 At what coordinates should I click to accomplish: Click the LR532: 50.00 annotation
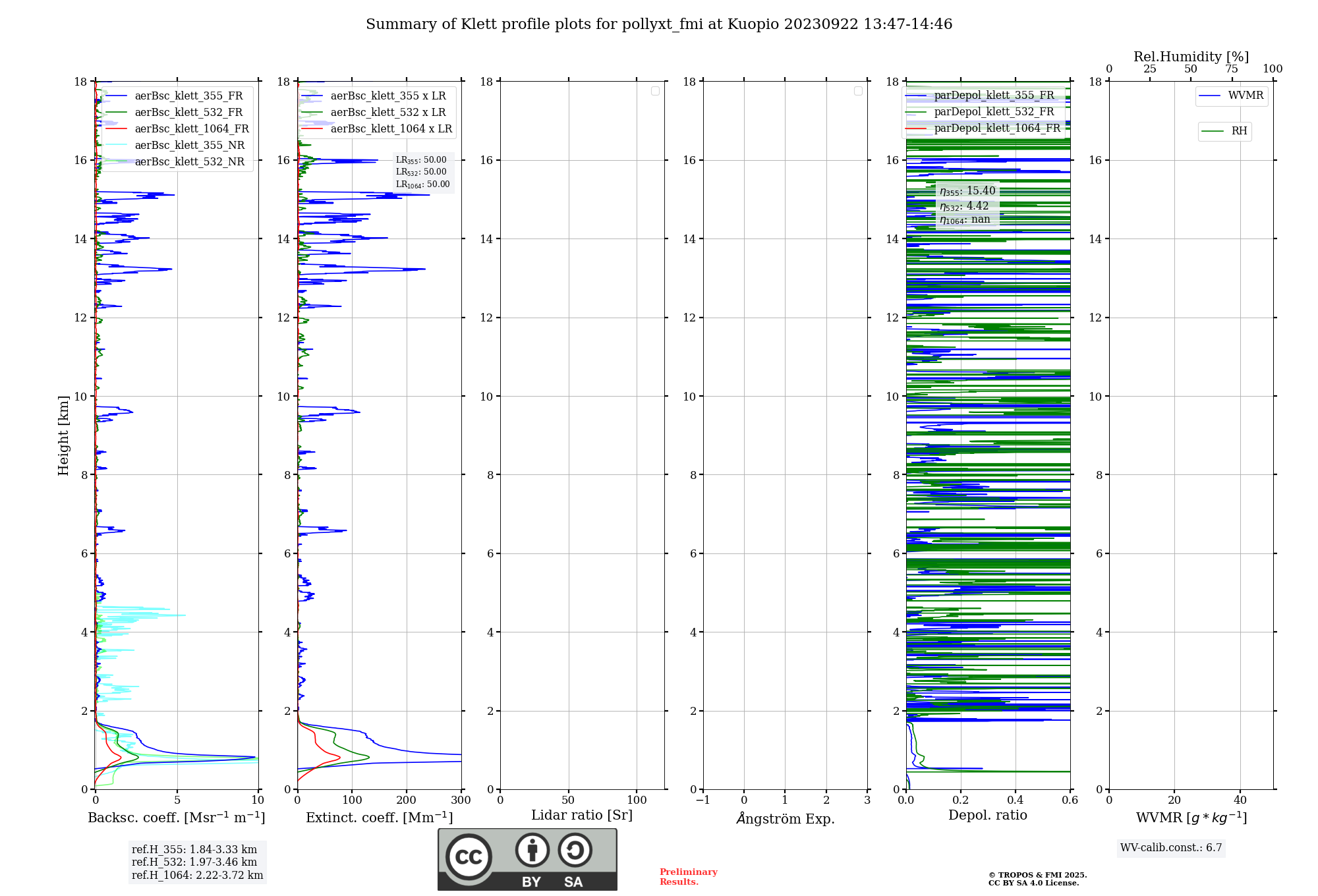pos(421,172)
